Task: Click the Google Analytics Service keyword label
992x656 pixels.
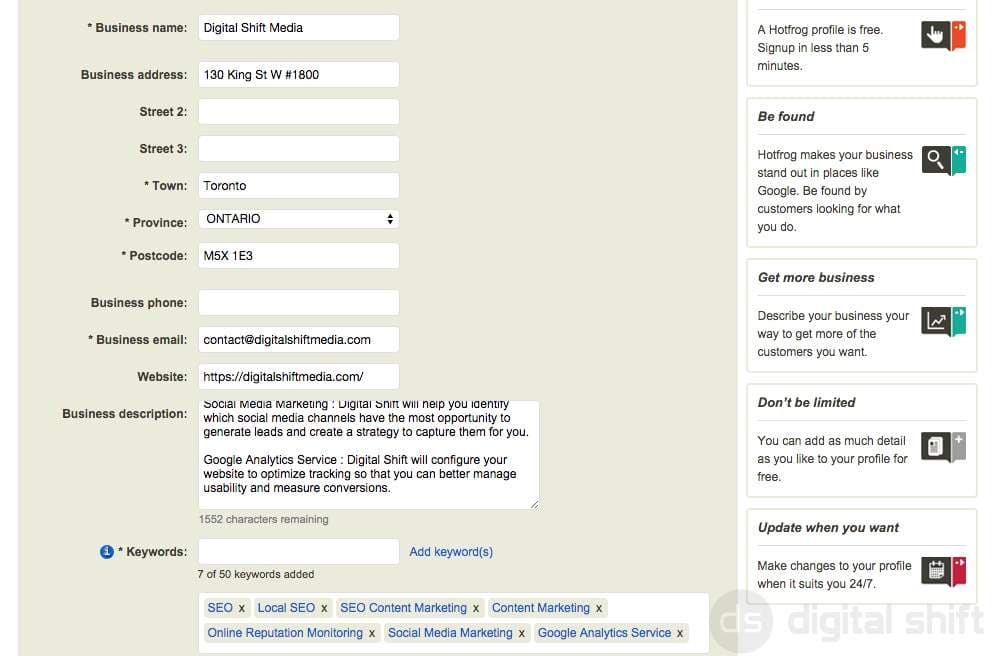Action: (x=604, y=633)
